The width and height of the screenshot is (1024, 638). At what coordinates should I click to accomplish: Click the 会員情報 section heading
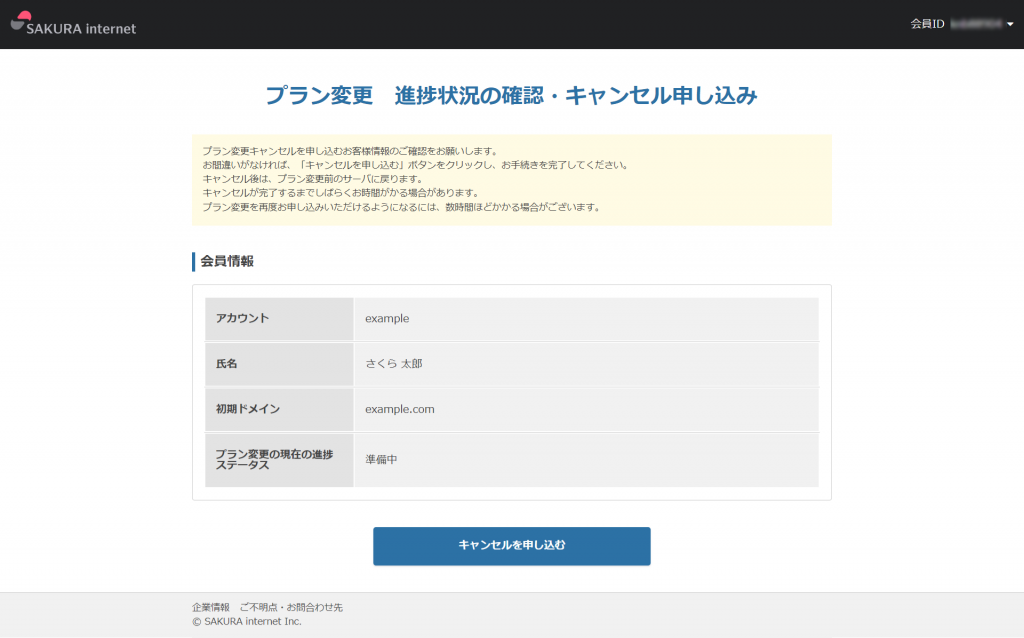[x=227, y=261]
